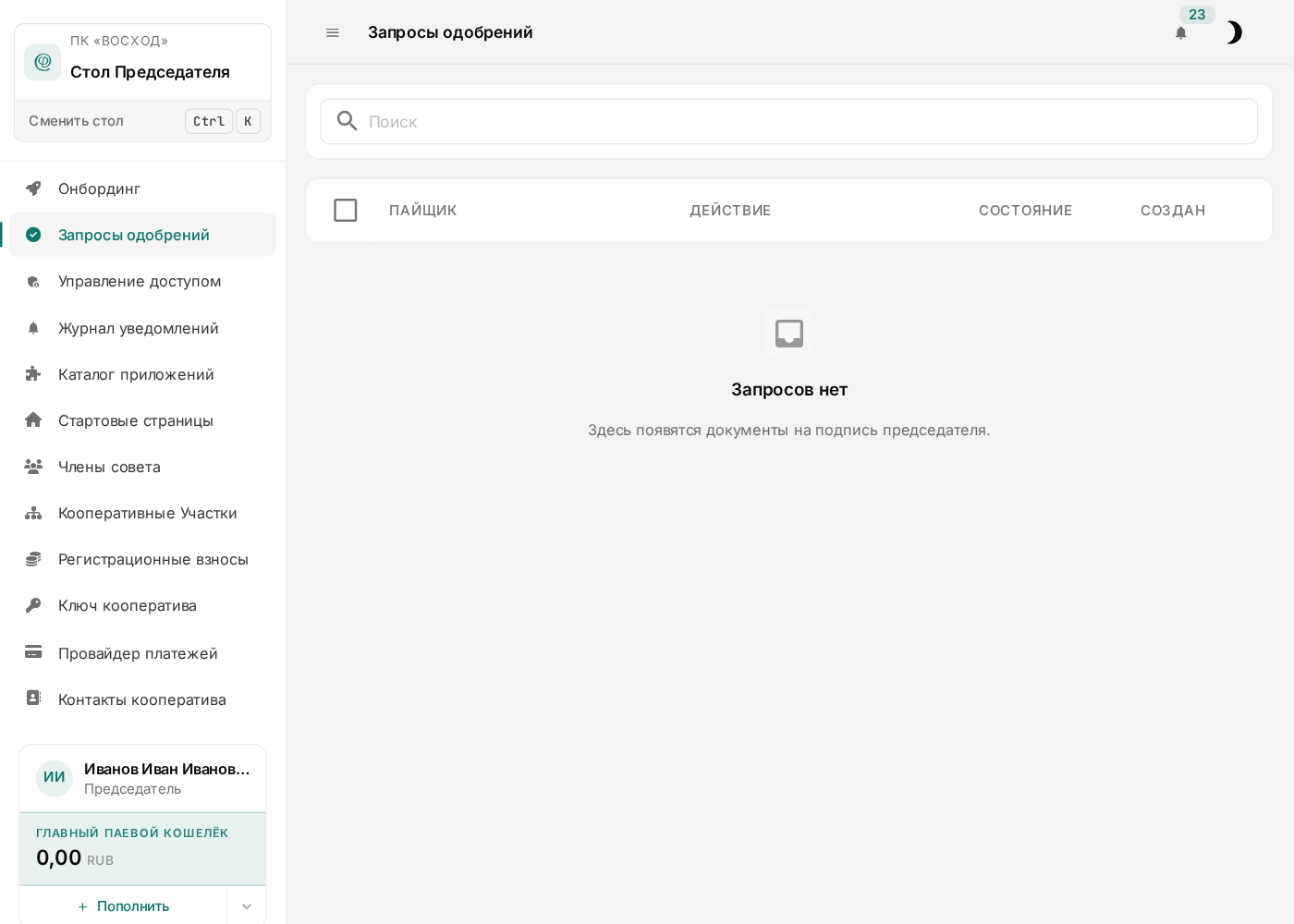Open notifications via the bell with 23 badge
The image size is (1294, 924).
coord(1181,32)
